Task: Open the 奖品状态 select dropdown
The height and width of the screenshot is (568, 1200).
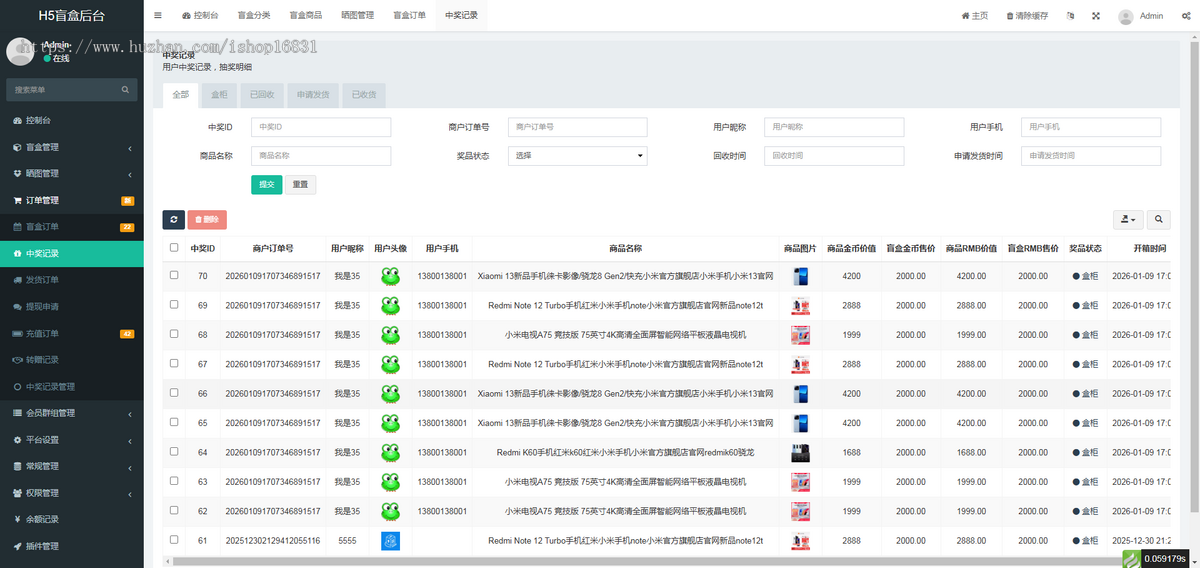Action: click(578, 156)
